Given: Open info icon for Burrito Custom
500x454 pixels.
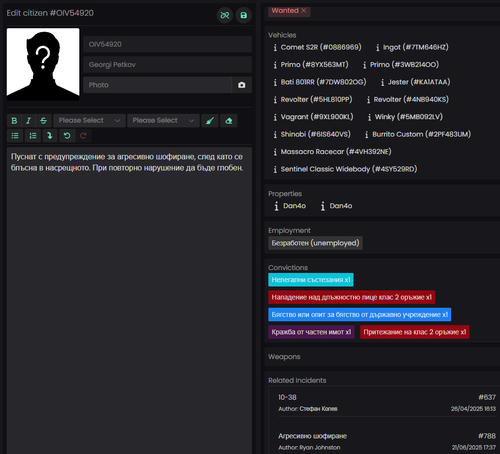Looking at the screenshot, I should coord(367,135).
